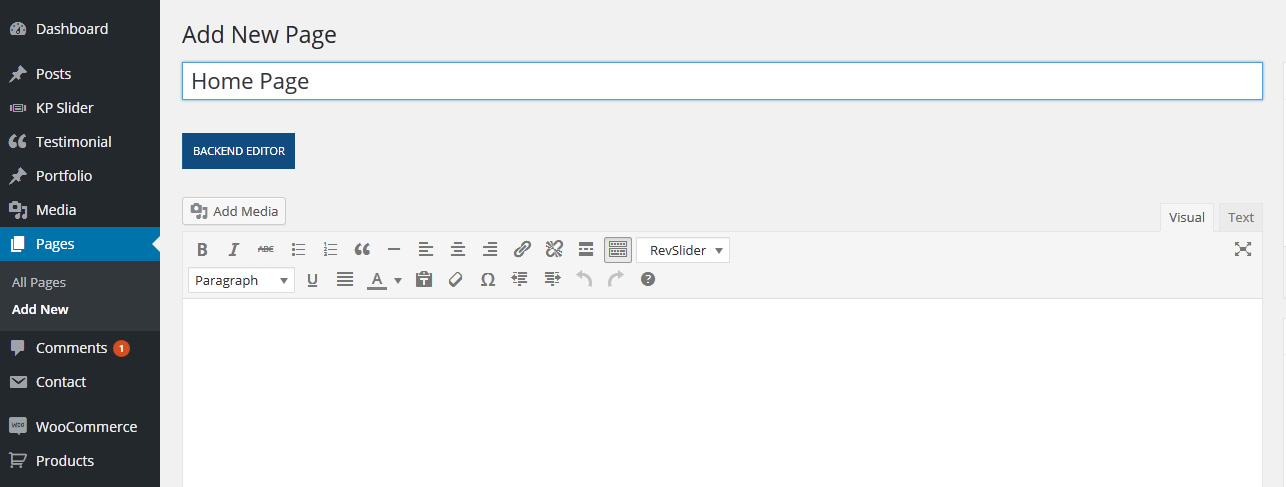Toggle underline formatting
The width and height of the screenshot is (1286, 487).
[x=312, y=280]
